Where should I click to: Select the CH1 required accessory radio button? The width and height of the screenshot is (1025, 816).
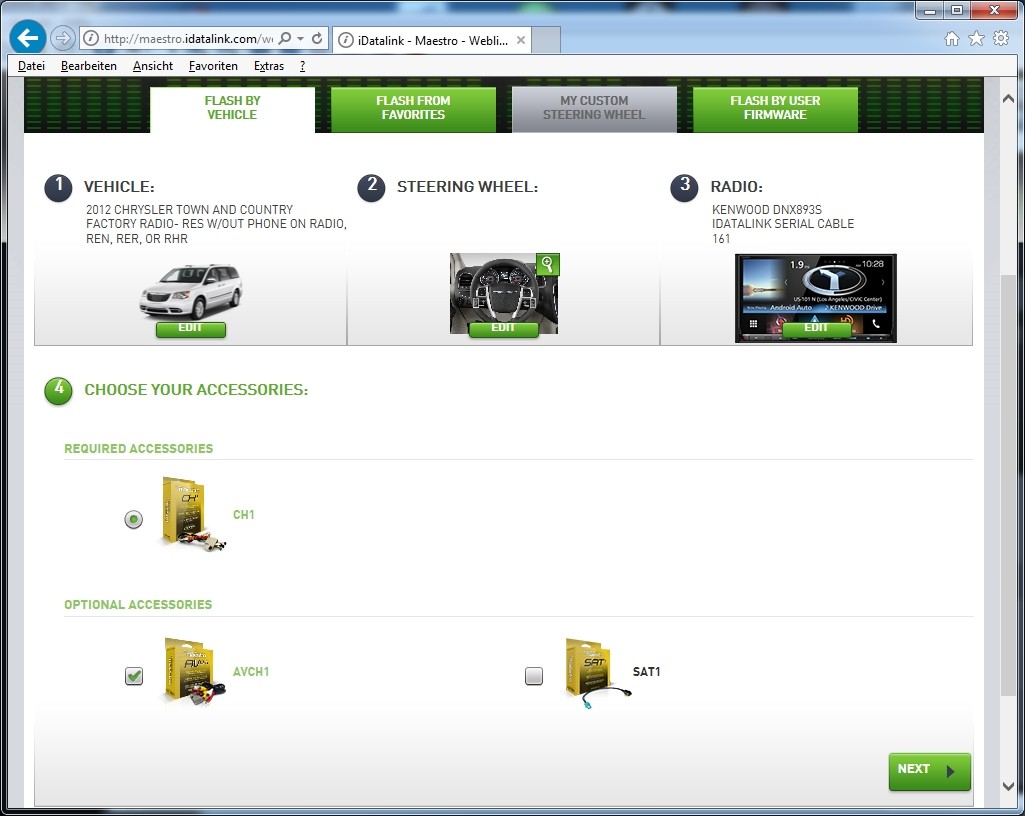133,520
